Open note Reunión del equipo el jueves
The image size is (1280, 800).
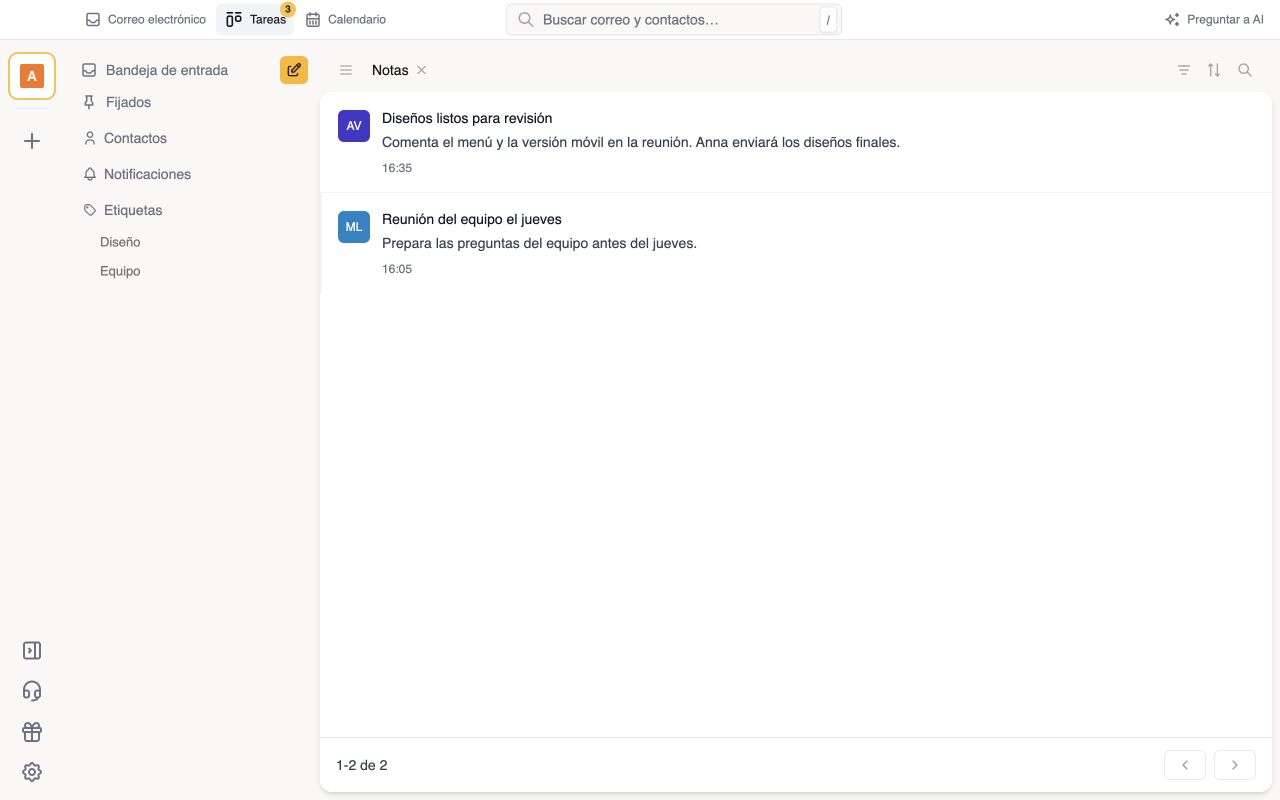(795, 243)
